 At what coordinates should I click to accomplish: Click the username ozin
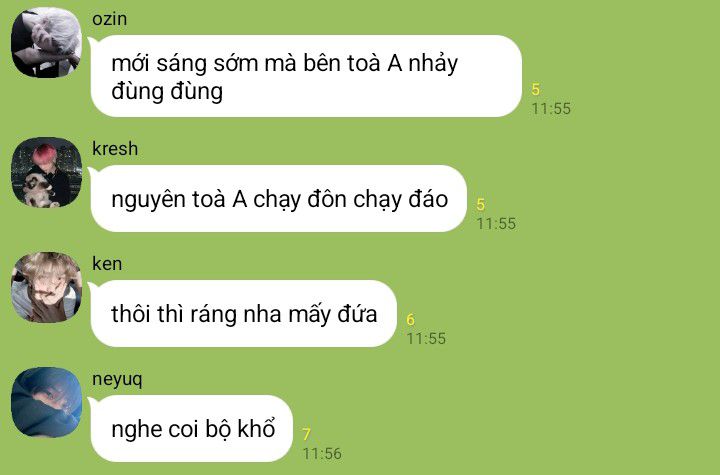(x=109, y=19)
